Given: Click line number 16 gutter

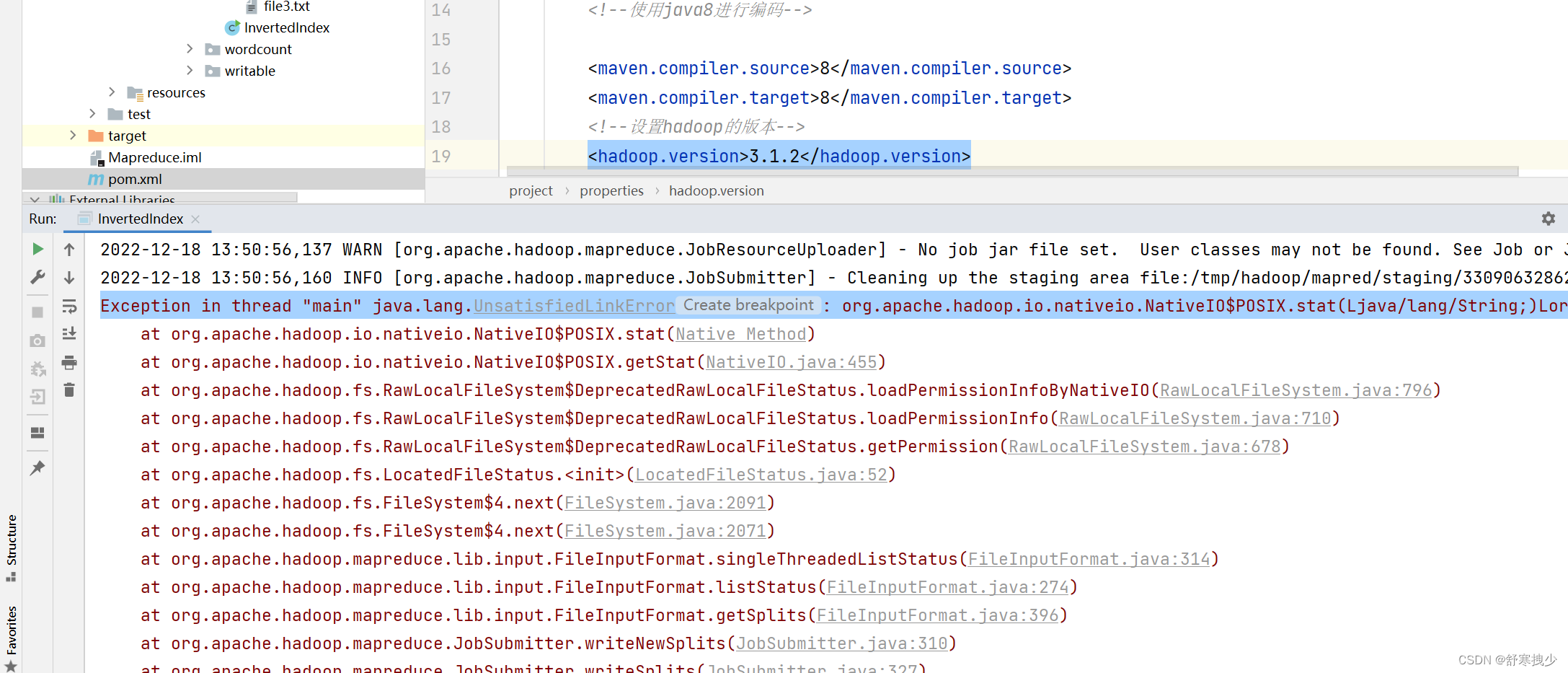Looking at the screenshot, I should pos(441,69).
